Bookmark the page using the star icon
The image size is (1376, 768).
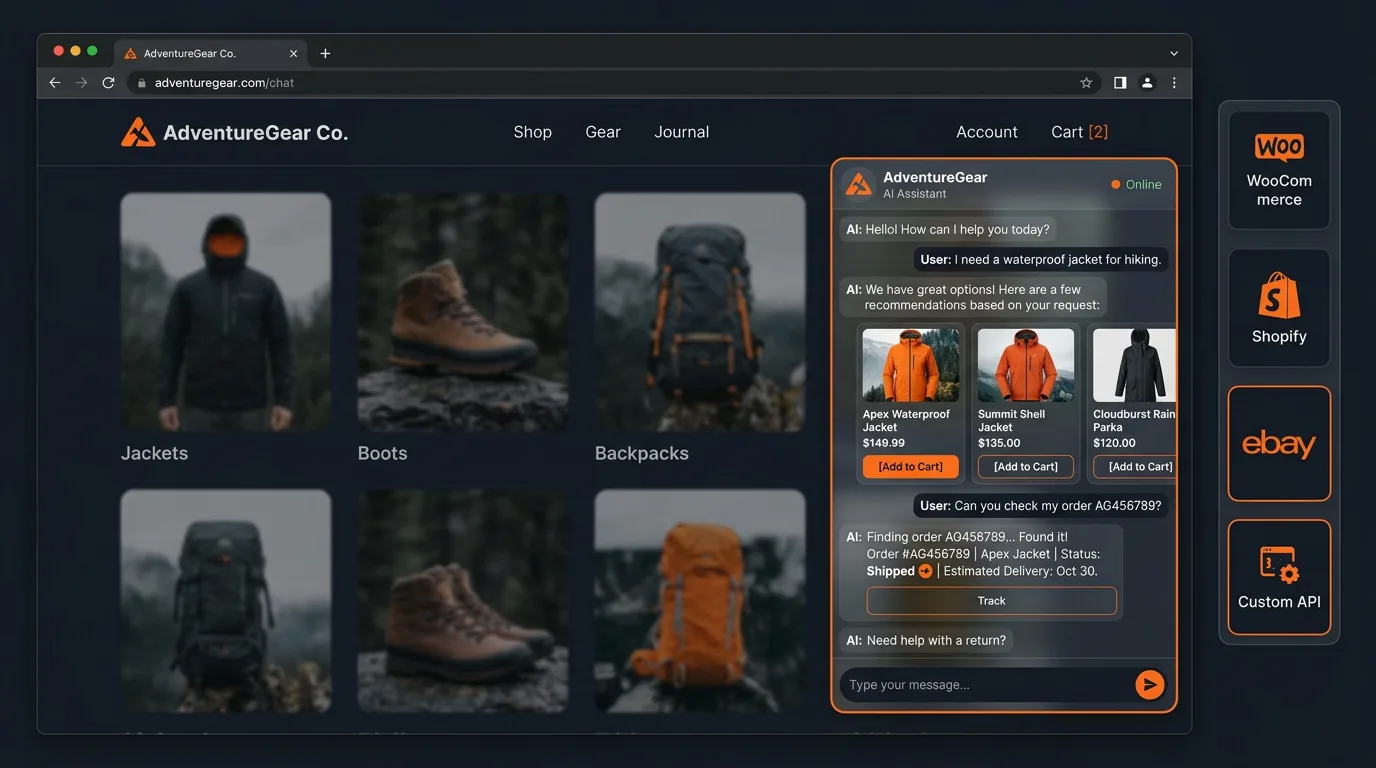point(1086,82)
